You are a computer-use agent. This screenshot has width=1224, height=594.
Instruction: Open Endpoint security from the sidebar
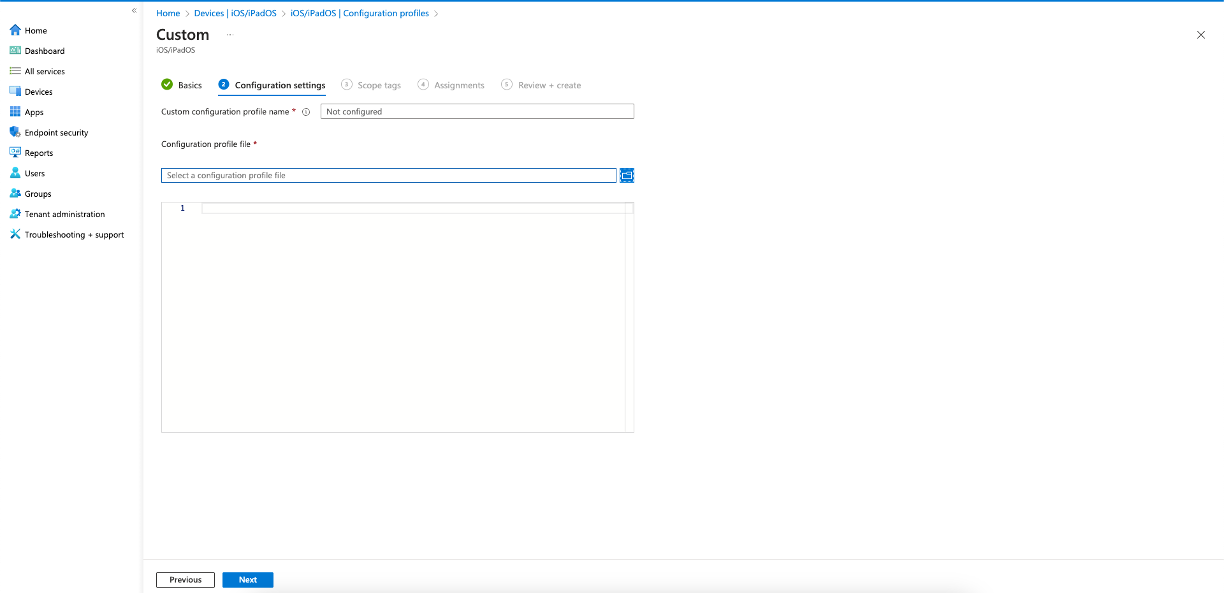coord(14,132)
